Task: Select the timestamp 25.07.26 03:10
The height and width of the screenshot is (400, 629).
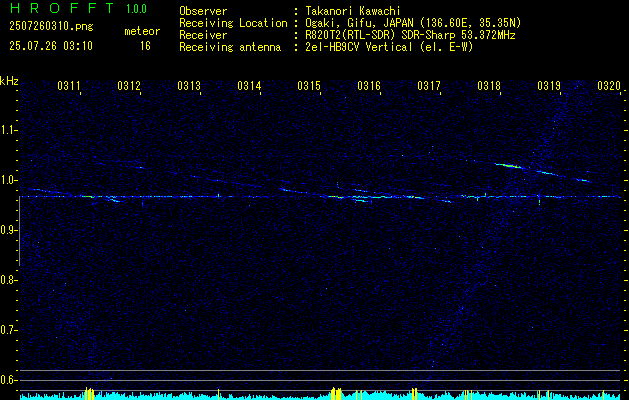Action: [51, 46]
